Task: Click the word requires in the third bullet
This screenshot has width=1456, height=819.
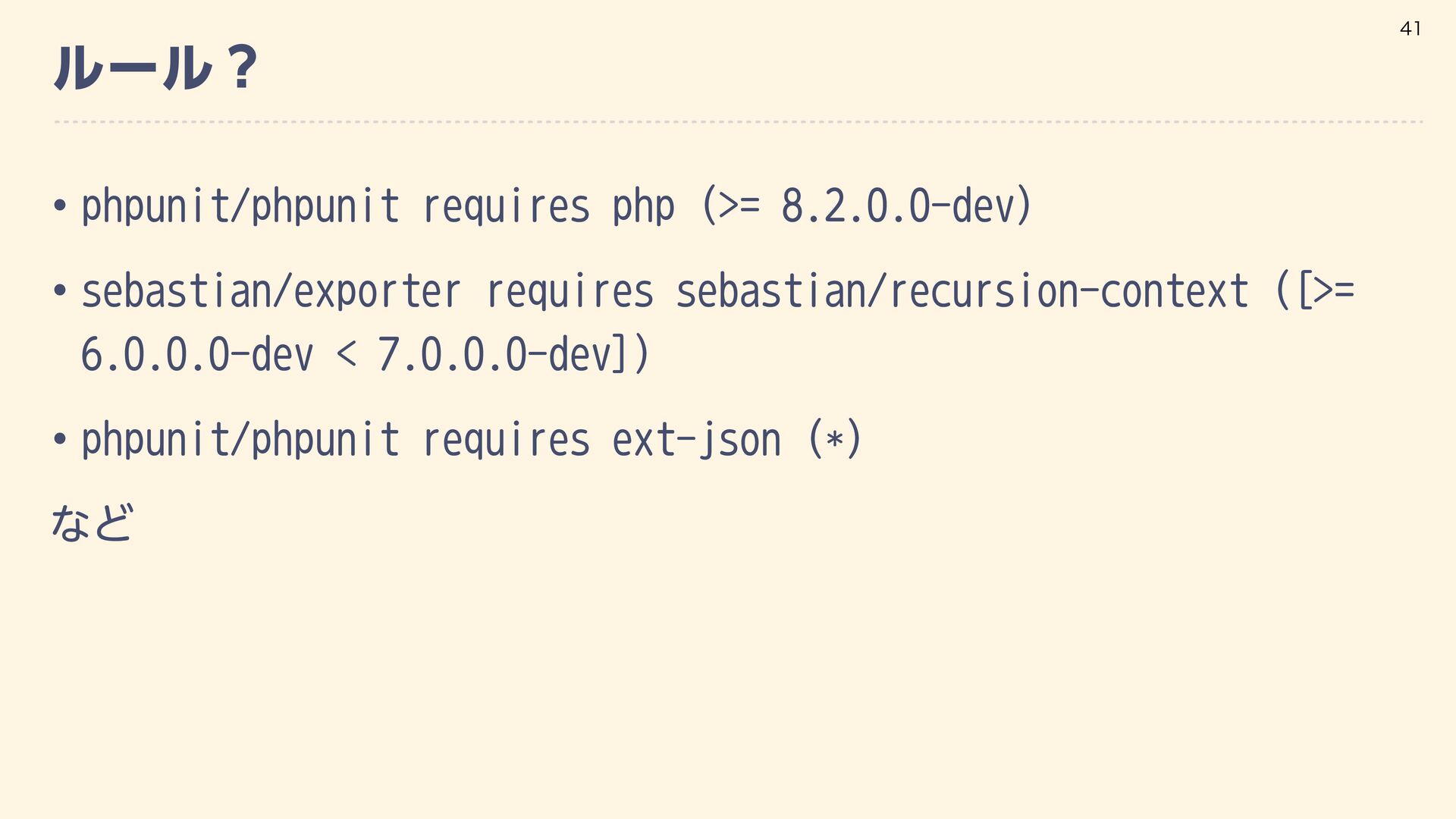Action: (x=506, y=440)
